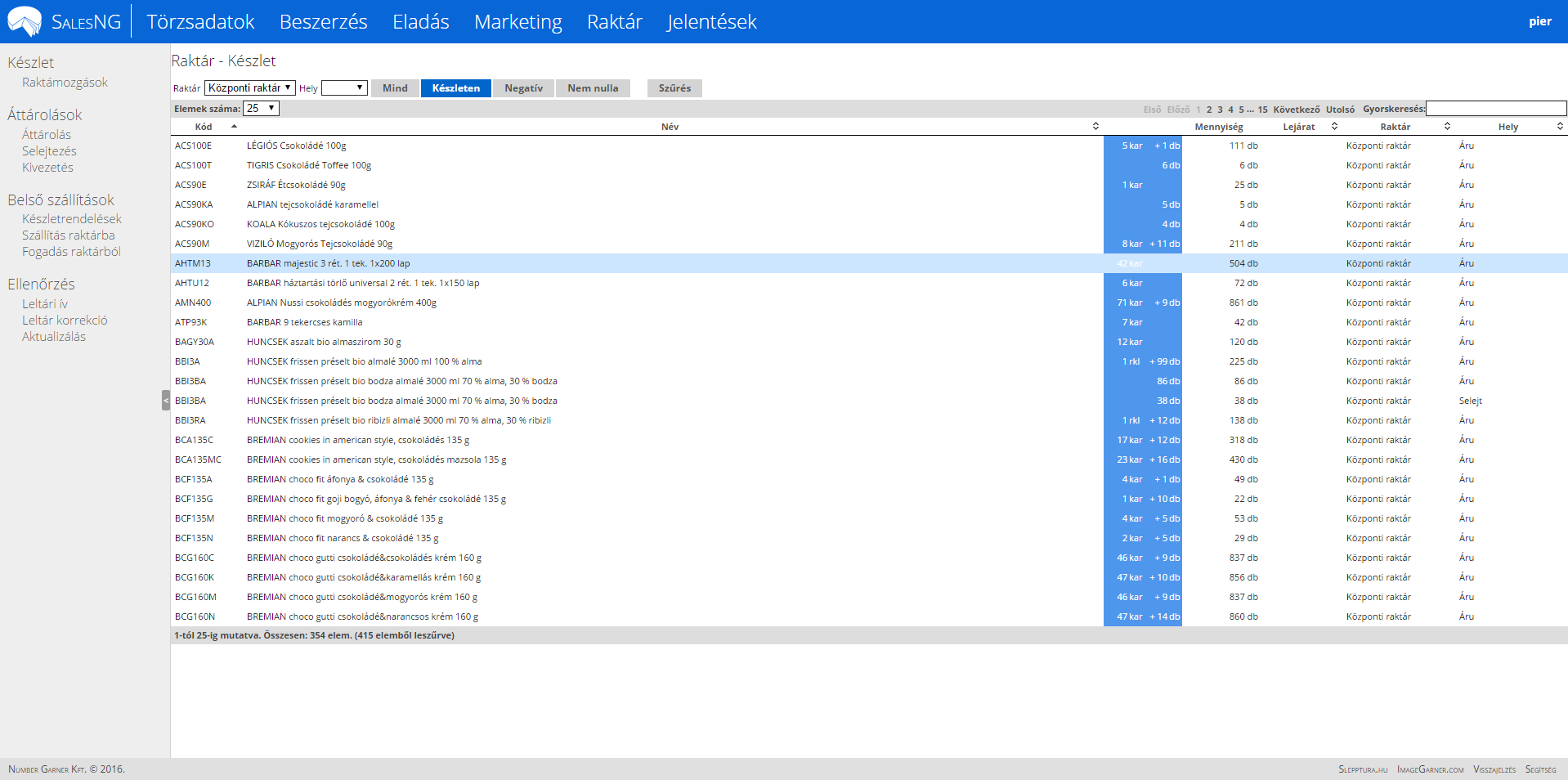Click the pier user name

(x=1540, y=22)
